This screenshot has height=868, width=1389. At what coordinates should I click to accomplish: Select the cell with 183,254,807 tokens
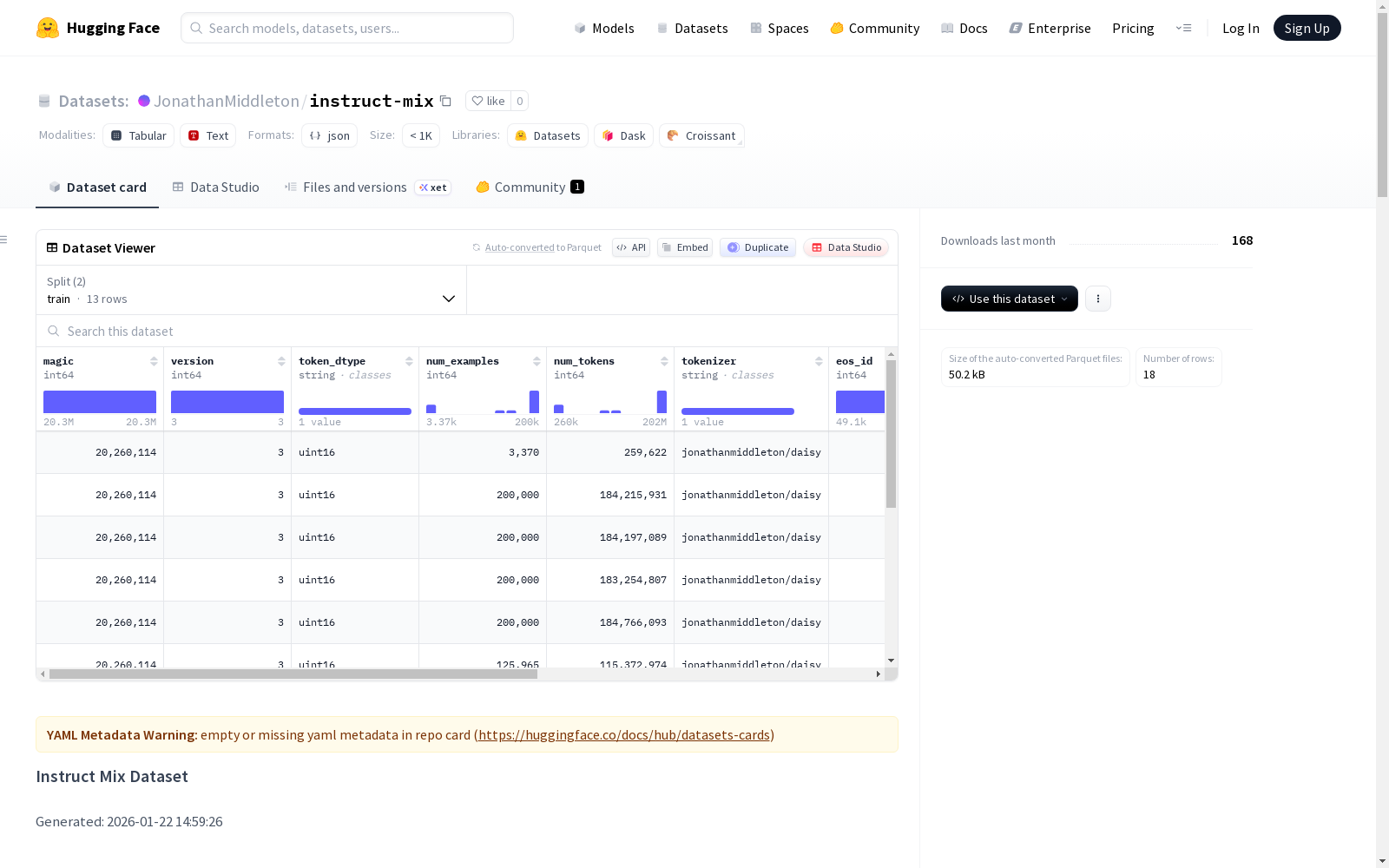click(610, 580)
